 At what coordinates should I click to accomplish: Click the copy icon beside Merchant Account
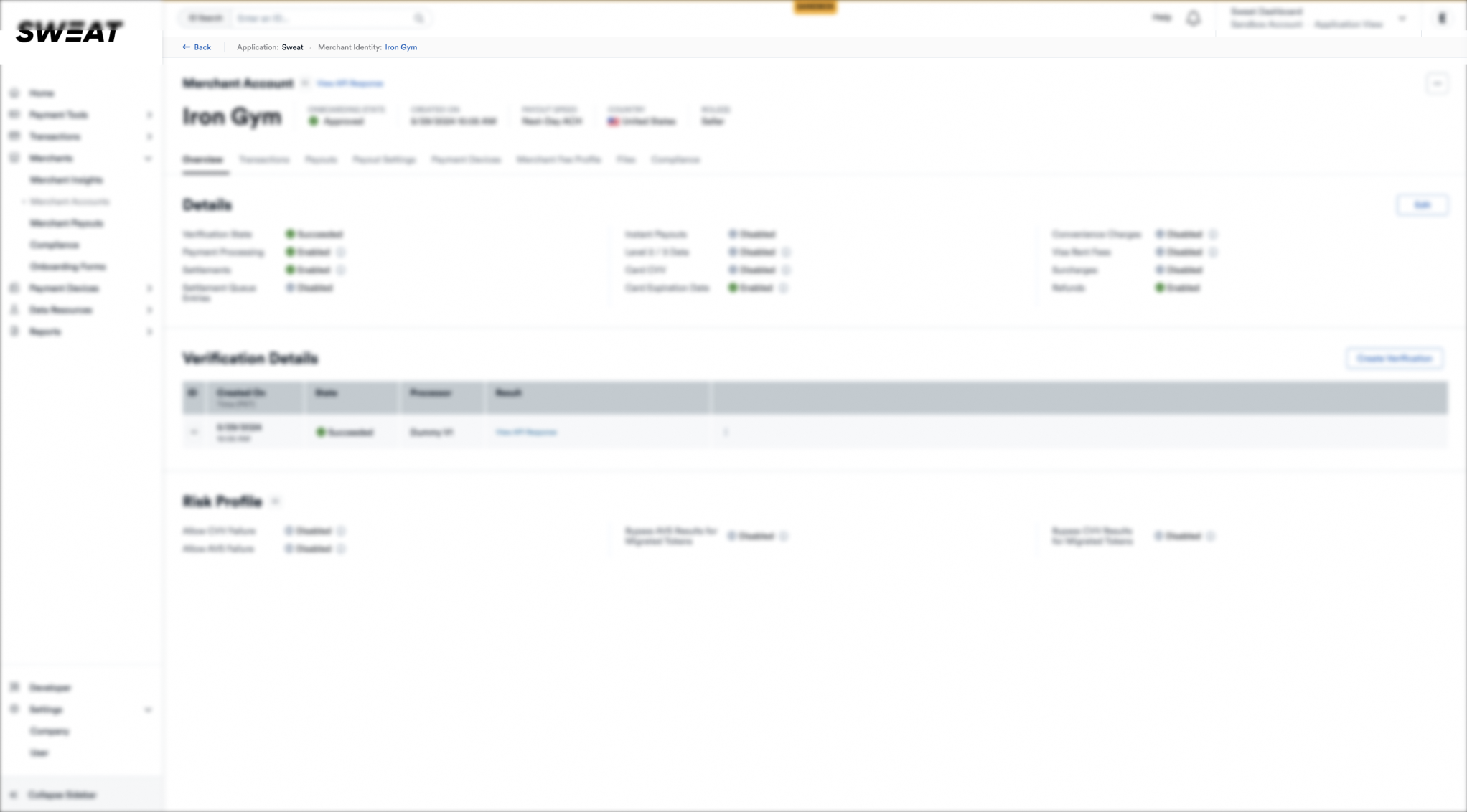[305, 84]
